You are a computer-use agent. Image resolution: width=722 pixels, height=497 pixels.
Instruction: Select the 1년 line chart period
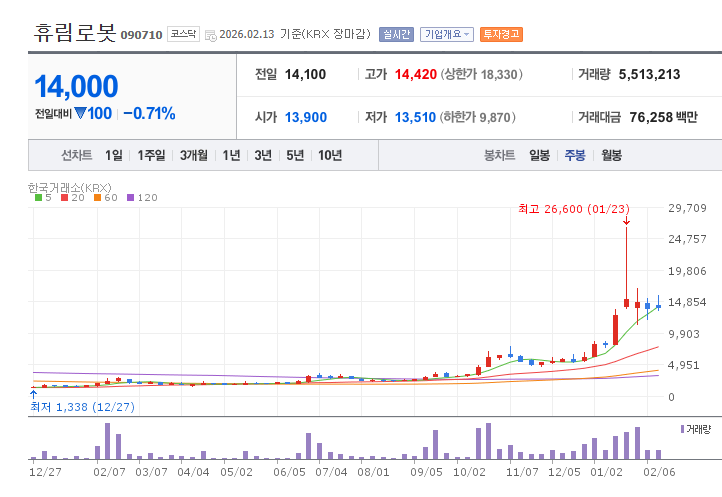point(232,155)
